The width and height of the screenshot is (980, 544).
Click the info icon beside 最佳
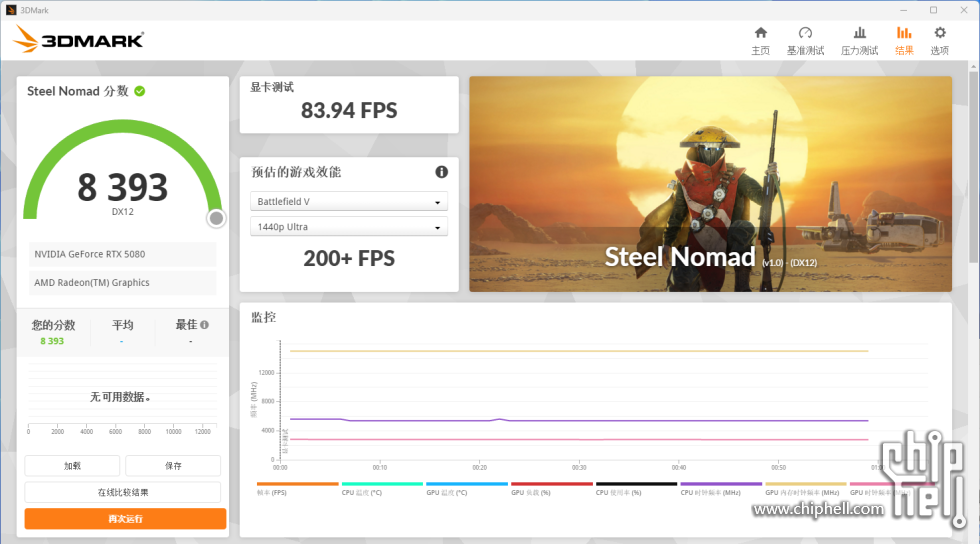(204, 325)
